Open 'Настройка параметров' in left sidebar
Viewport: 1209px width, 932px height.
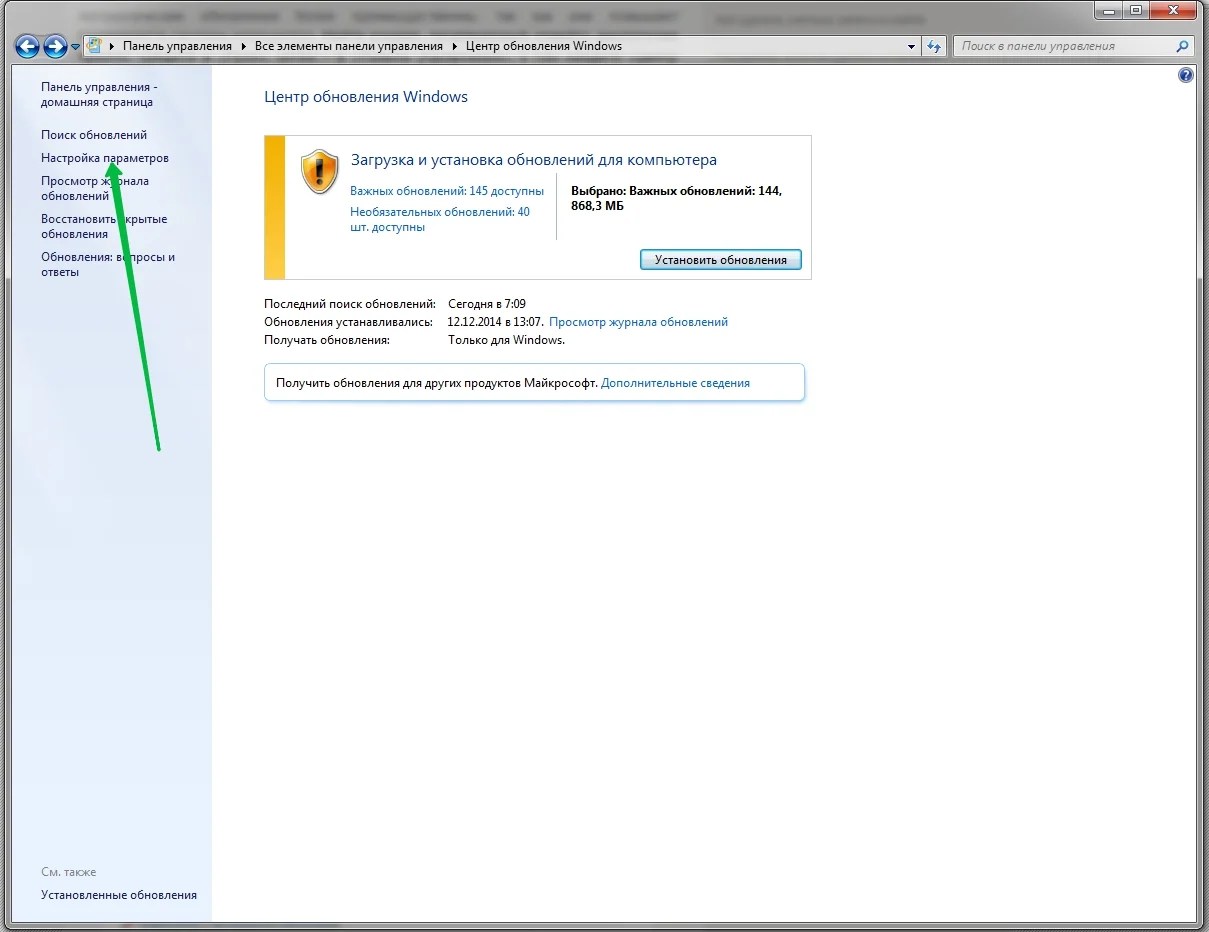105,158
